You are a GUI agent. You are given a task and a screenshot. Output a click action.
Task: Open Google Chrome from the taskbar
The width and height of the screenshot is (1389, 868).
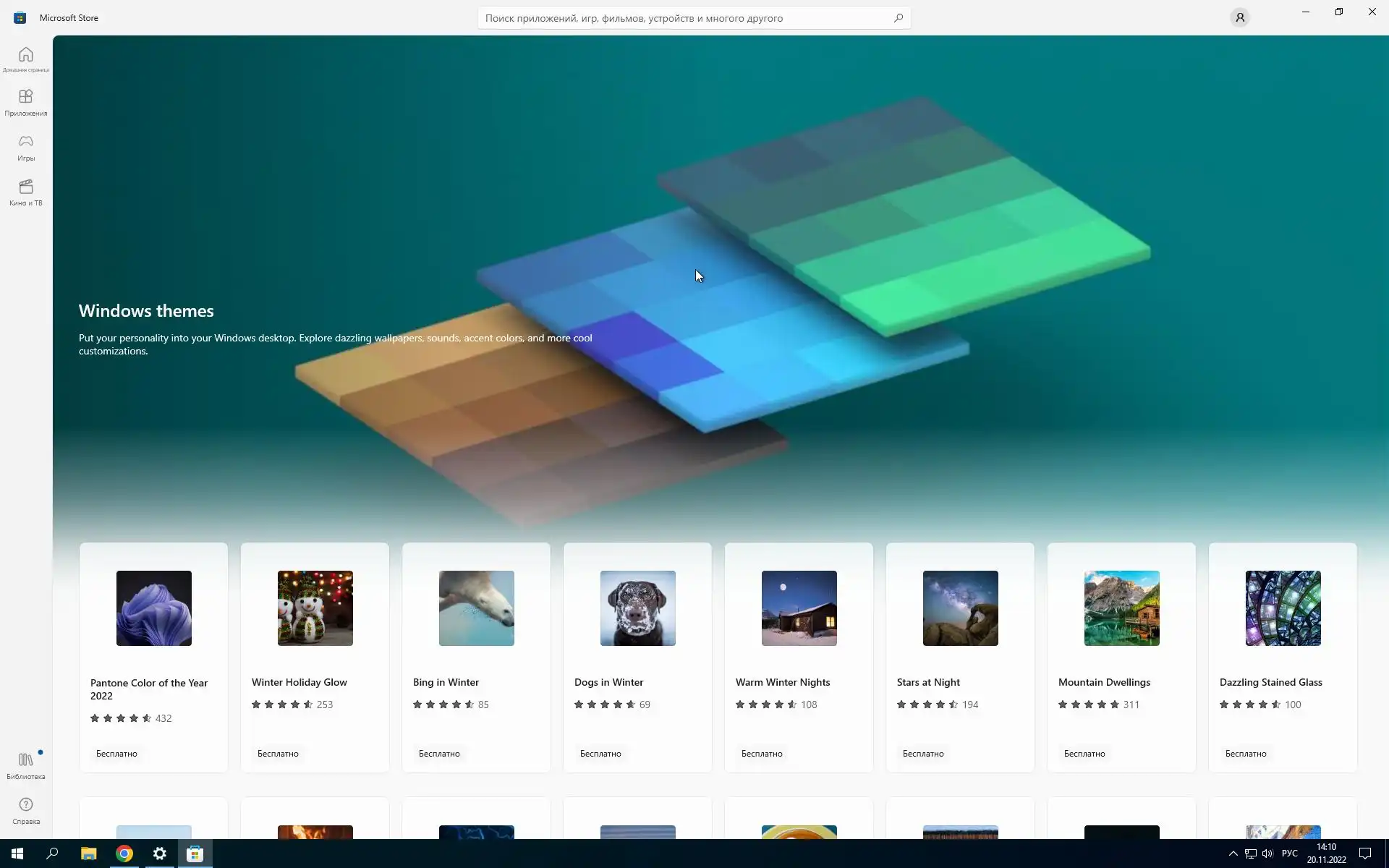[x=124, y=854]
